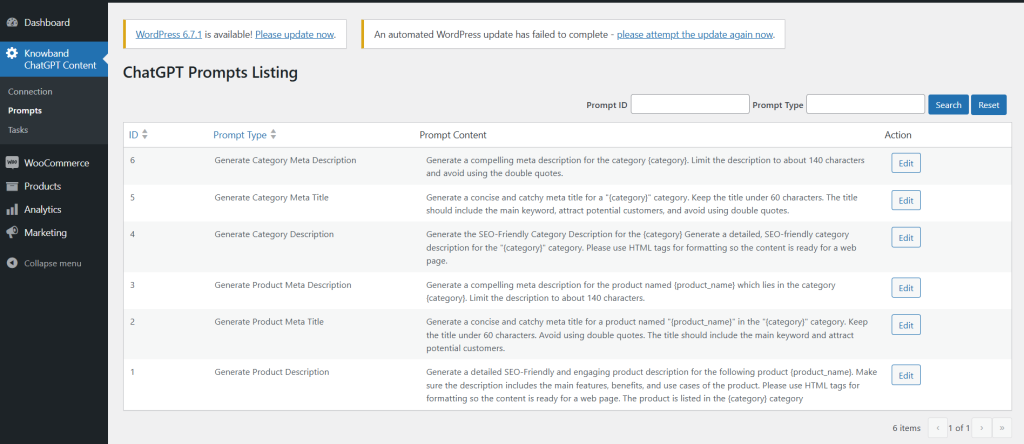Open the Knowband ChatGPT Content menu
Screen dimensions: 1024x444
click(54, 59)
